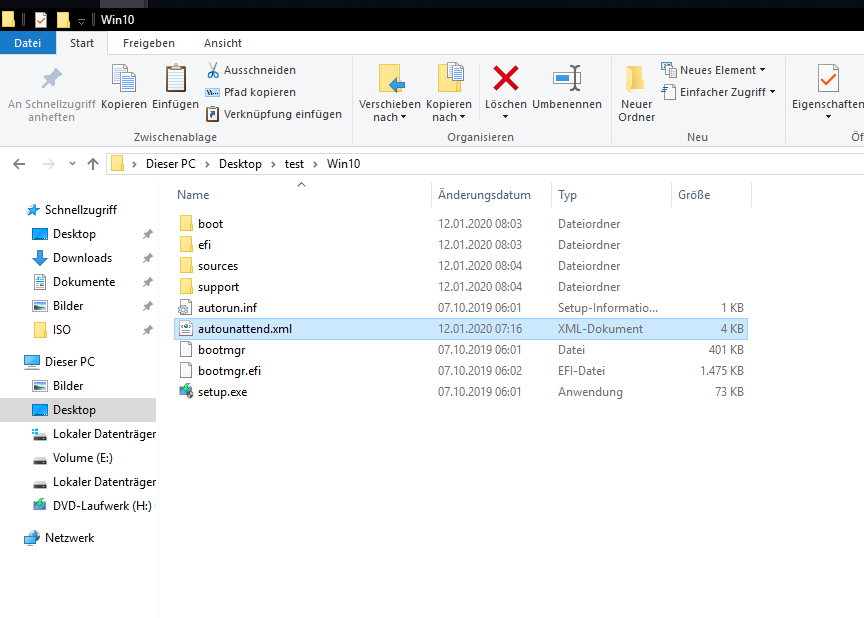The height and width of the screenshot is (618, 864).
Task: Click the Kopieren nach folder icon
Action: click(450, 78)
